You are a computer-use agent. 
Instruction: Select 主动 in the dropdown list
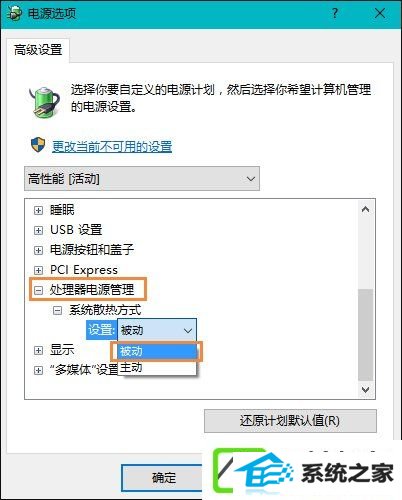click(157, 367)
